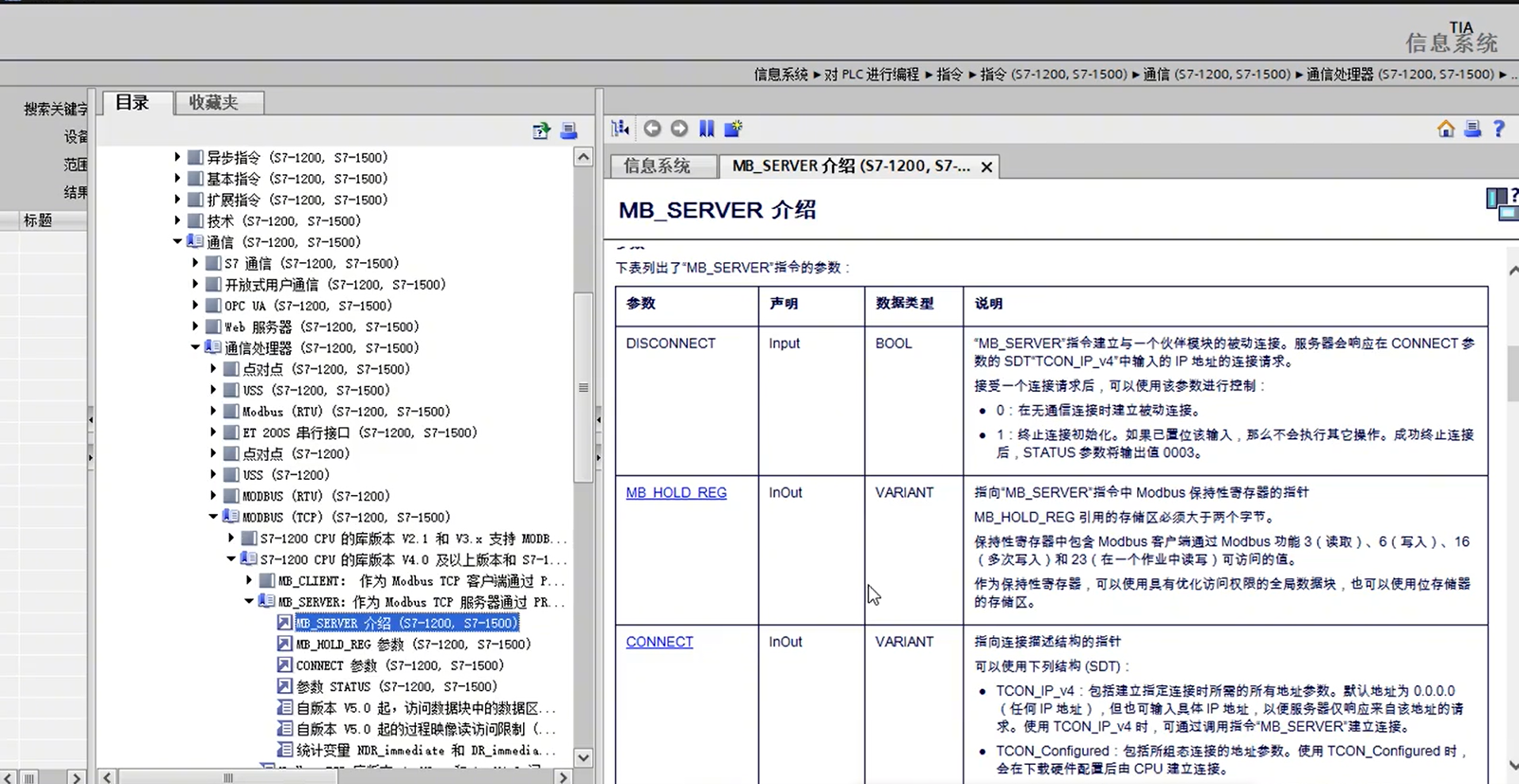
Task: Click the show-in-tree icon above contents list
Action: 541,131
